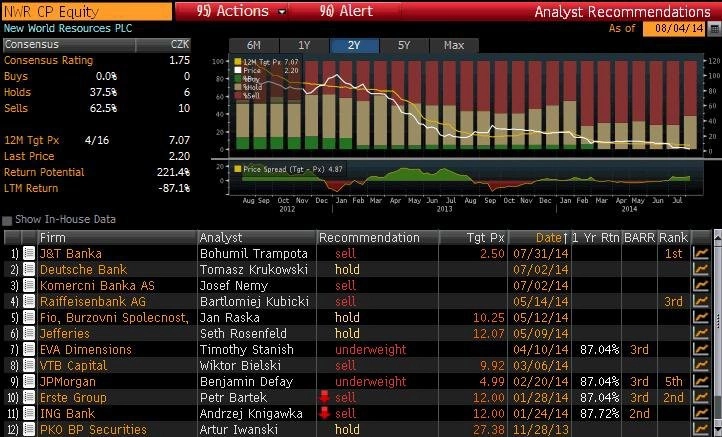Sort table by Firm column header
Image resolution: width=722 pixels, height=437 pixels.
click(x=117, y=238)
